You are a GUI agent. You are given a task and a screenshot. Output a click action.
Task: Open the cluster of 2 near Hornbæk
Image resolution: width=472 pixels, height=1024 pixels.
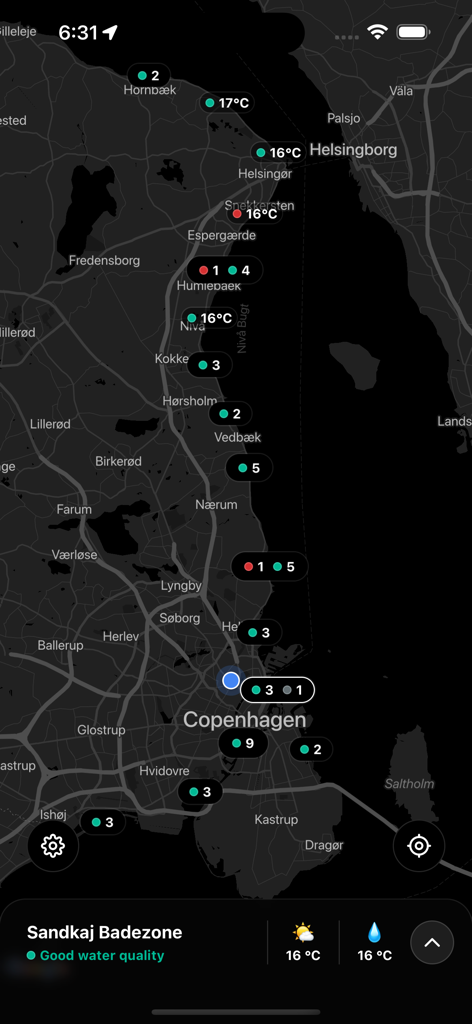(x=149, y=75)
